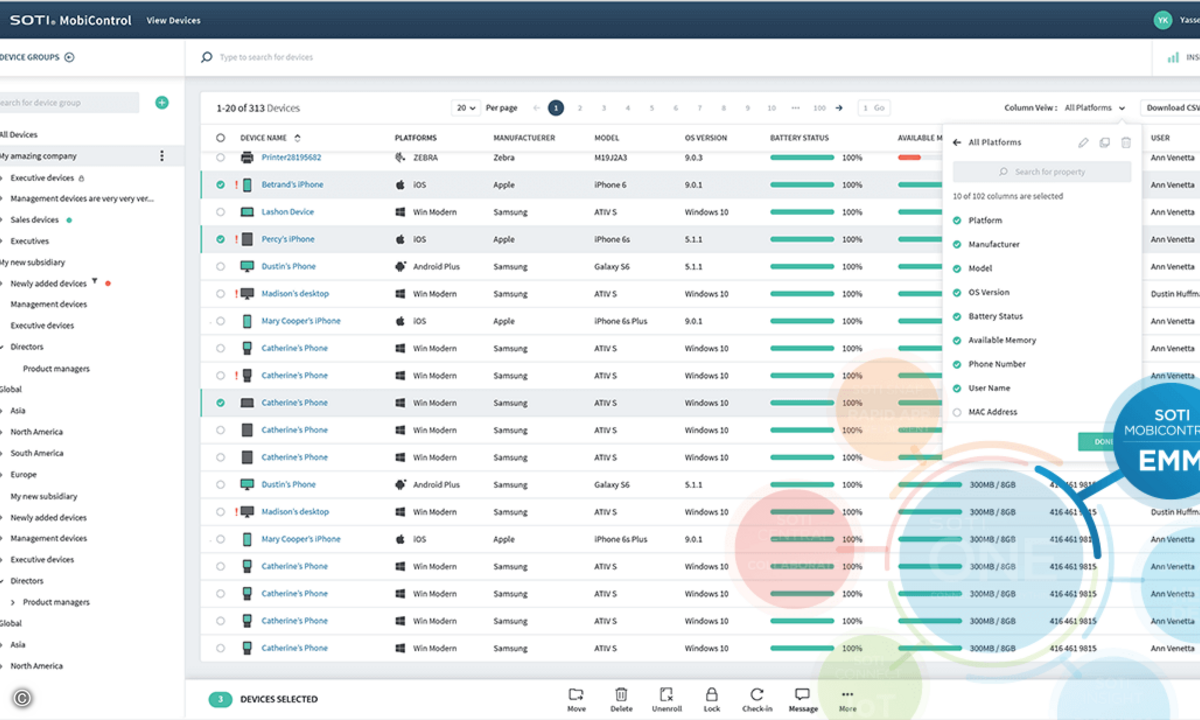This screenshot has width=1200, height=720.
Task: Go to page 5
Action: coord(651,108)
